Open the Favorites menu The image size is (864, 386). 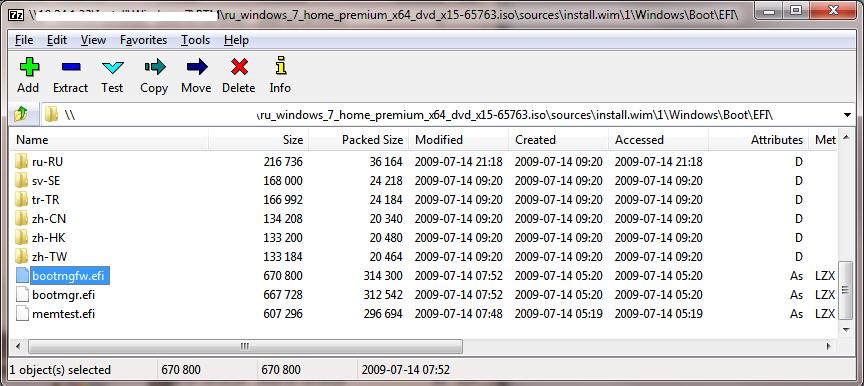(143, 40)
